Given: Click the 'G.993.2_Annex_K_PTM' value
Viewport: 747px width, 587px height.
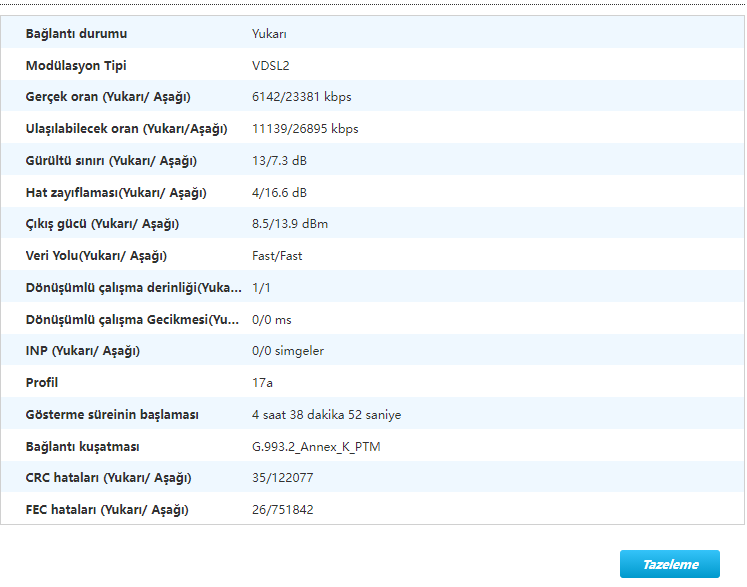Looking at the screenshot, I should pyautogui.click(x=316, y=446).
